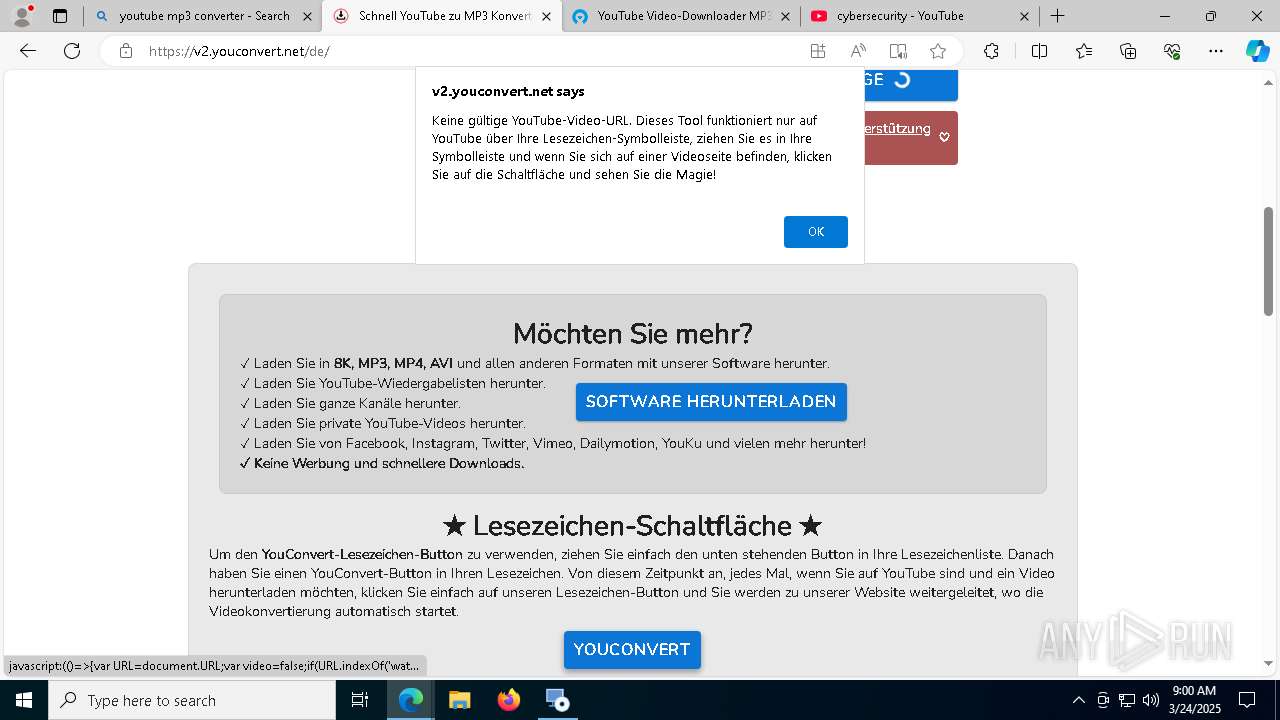Open network status tray icon

coord(1127,700)
